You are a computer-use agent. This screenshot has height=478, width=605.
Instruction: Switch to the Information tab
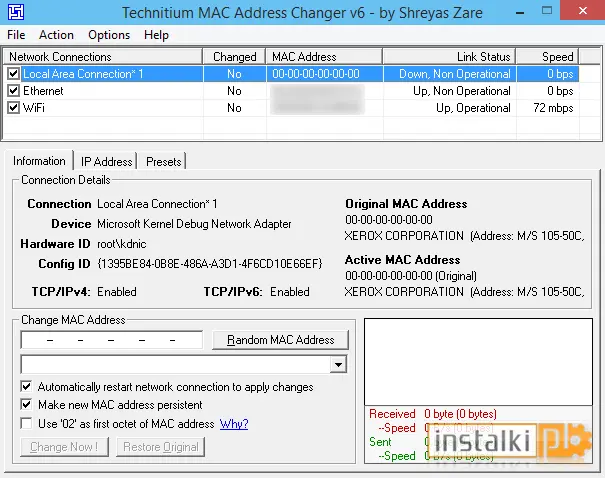pos(39,160)
